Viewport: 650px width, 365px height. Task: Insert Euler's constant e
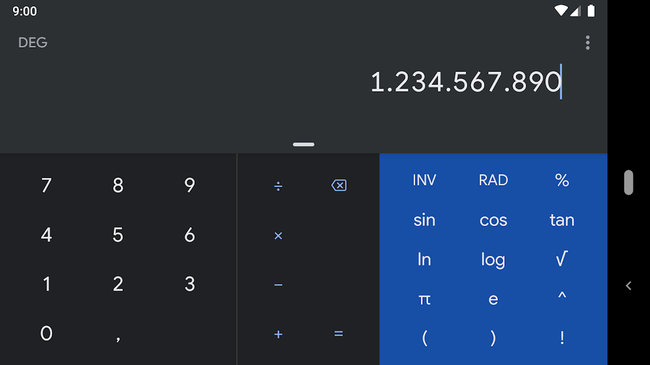[493, 299]
